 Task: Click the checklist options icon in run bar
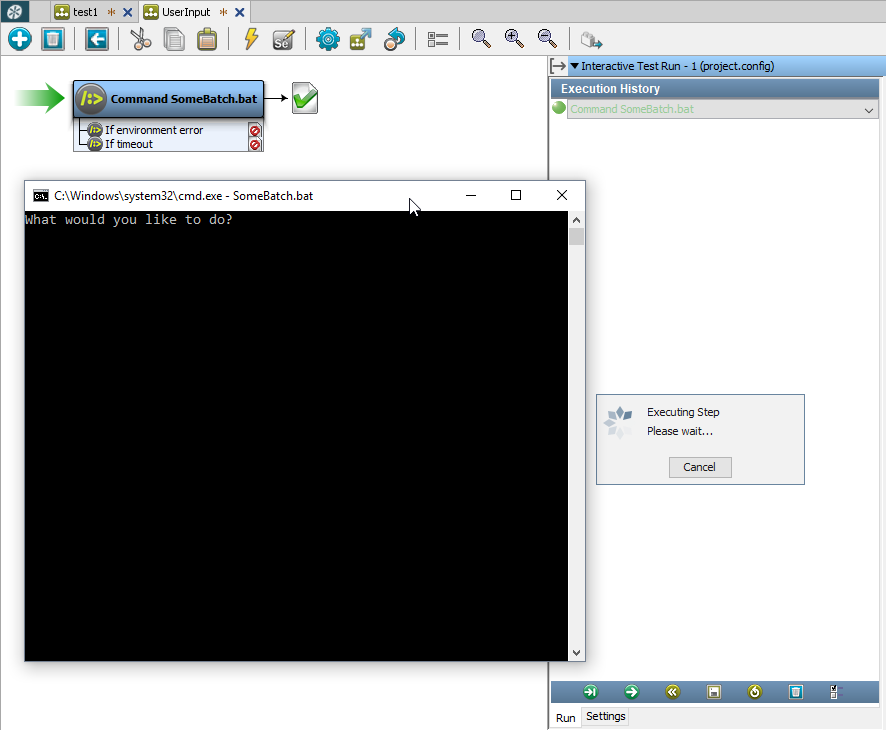tap(836, 692)
